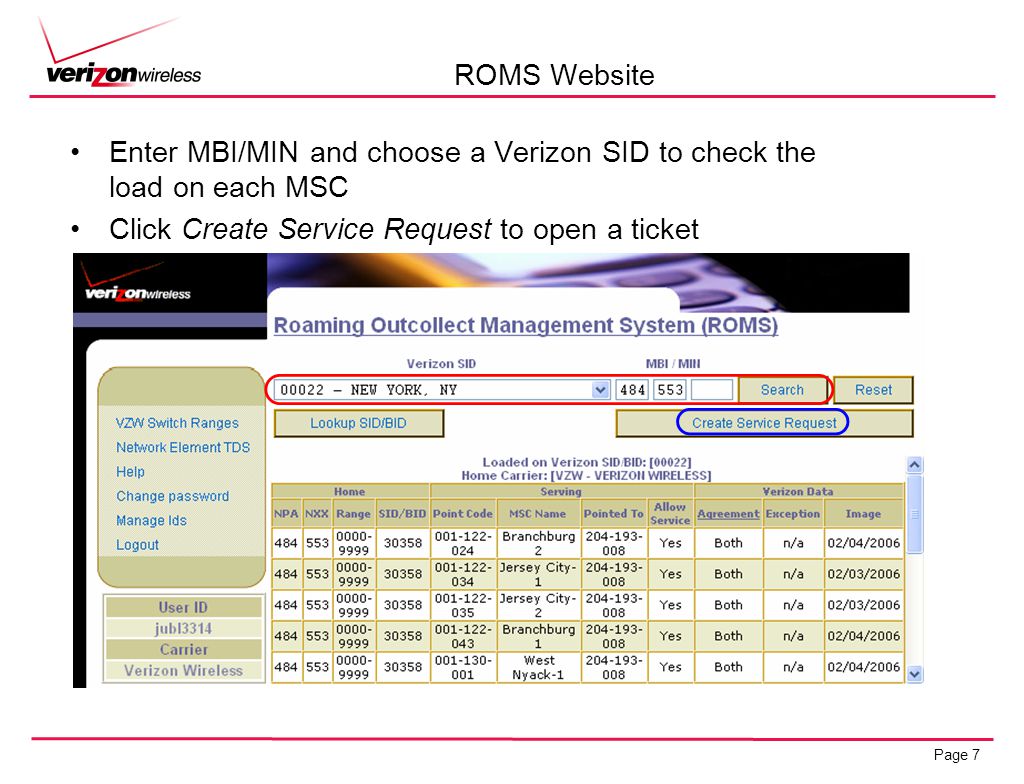Image resolution: width=1024 pixels, height=784 pixels.
Task: Click MSC name Jersey City-2 cell
Action: coord(538,606)
